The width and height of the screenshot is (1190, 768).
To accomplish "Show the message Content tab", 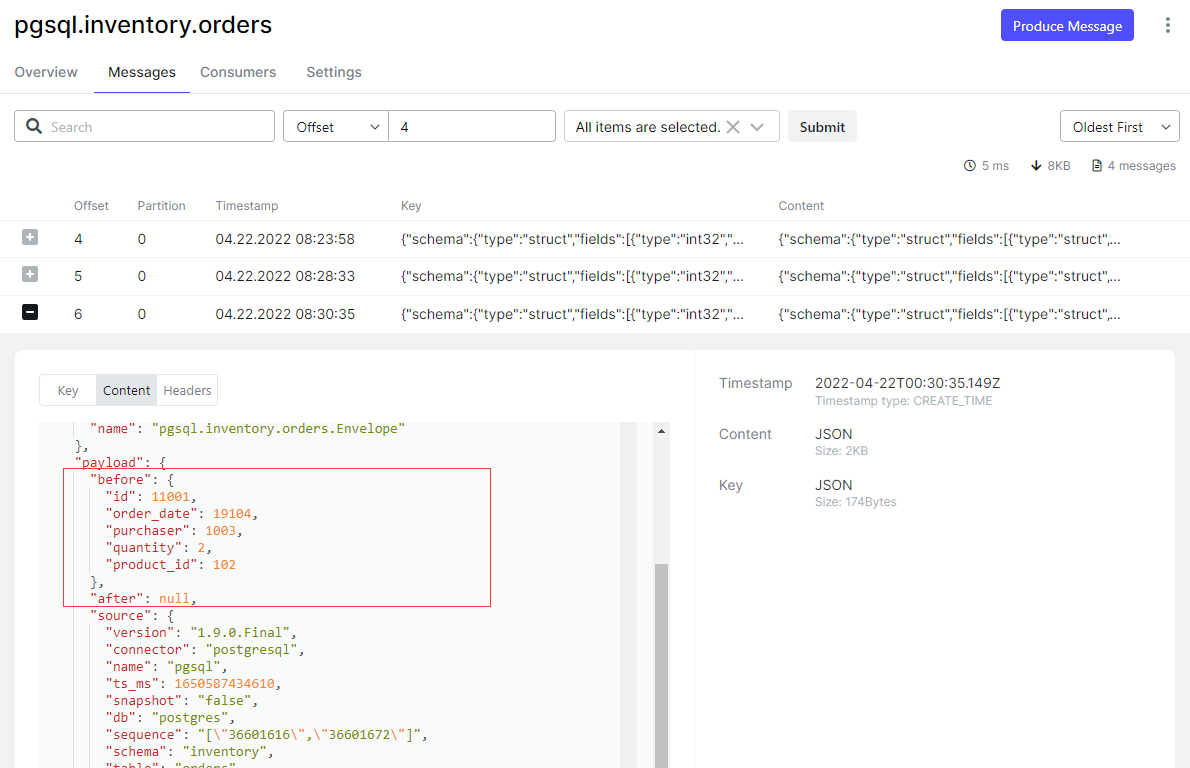I will pos(127,390).
